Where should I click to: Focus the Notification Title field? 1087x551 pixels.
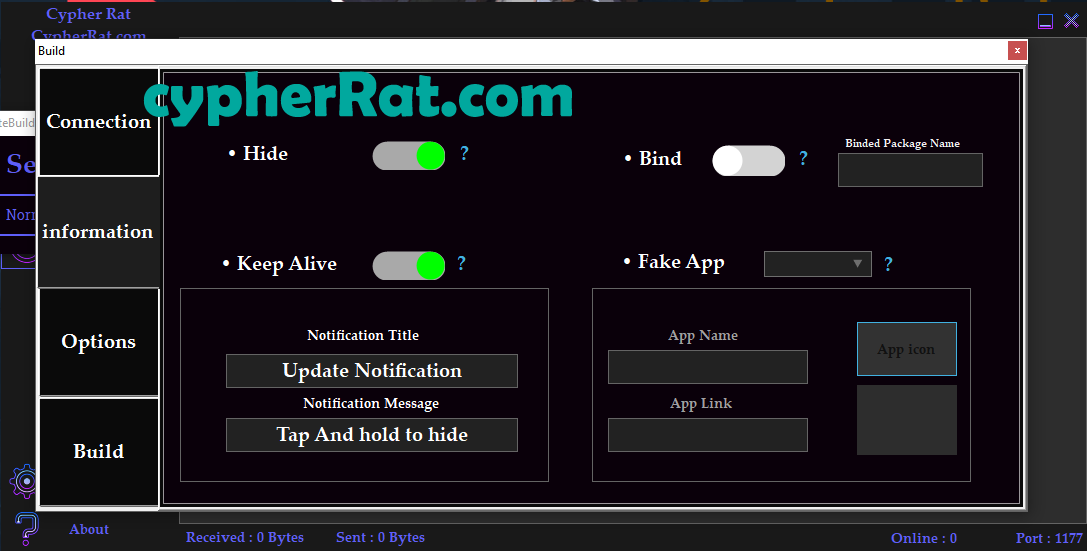click(372, 371)
